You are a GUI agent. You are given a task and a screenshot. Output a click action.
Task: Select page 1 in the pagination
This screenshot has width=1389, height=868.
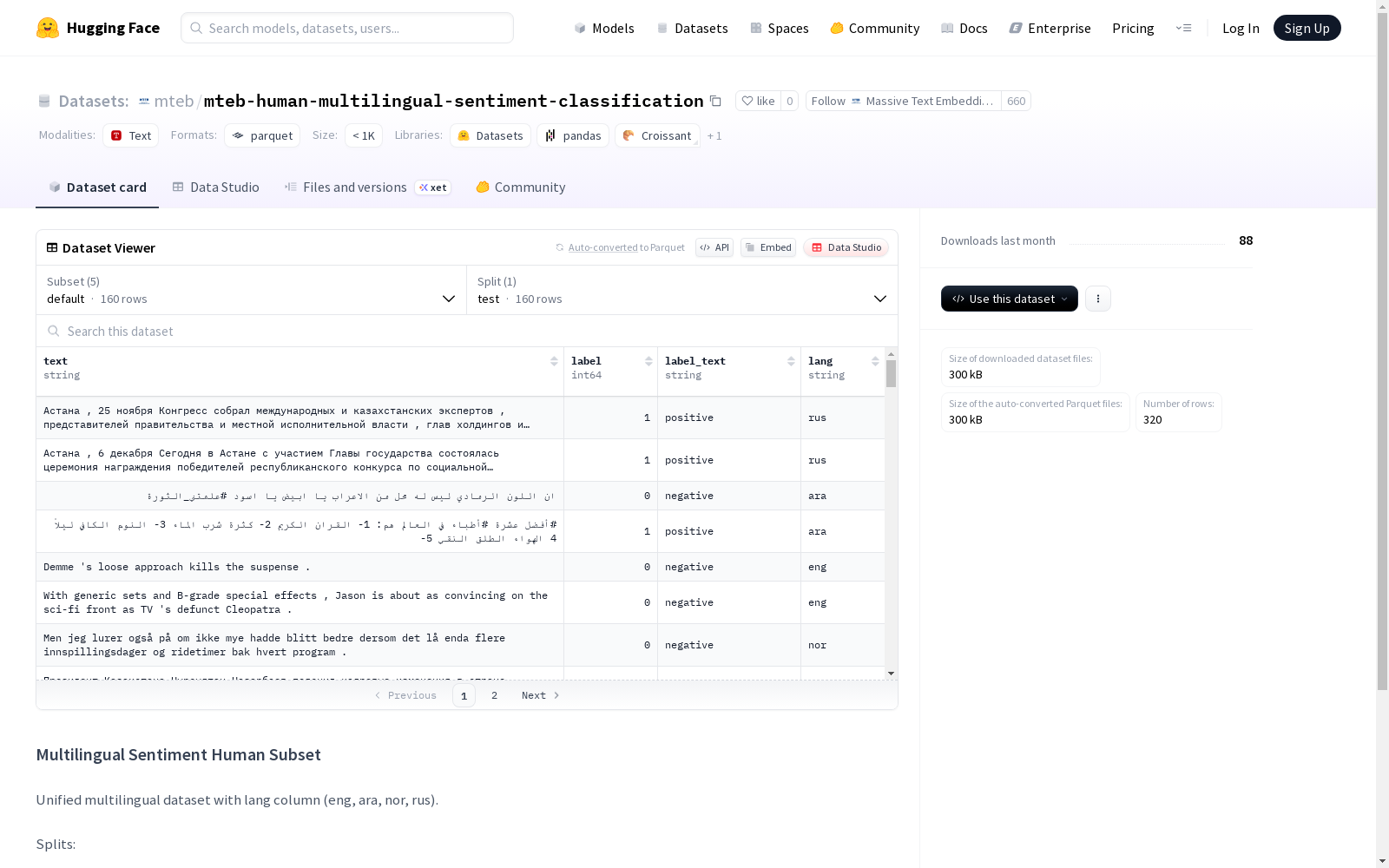464,695
